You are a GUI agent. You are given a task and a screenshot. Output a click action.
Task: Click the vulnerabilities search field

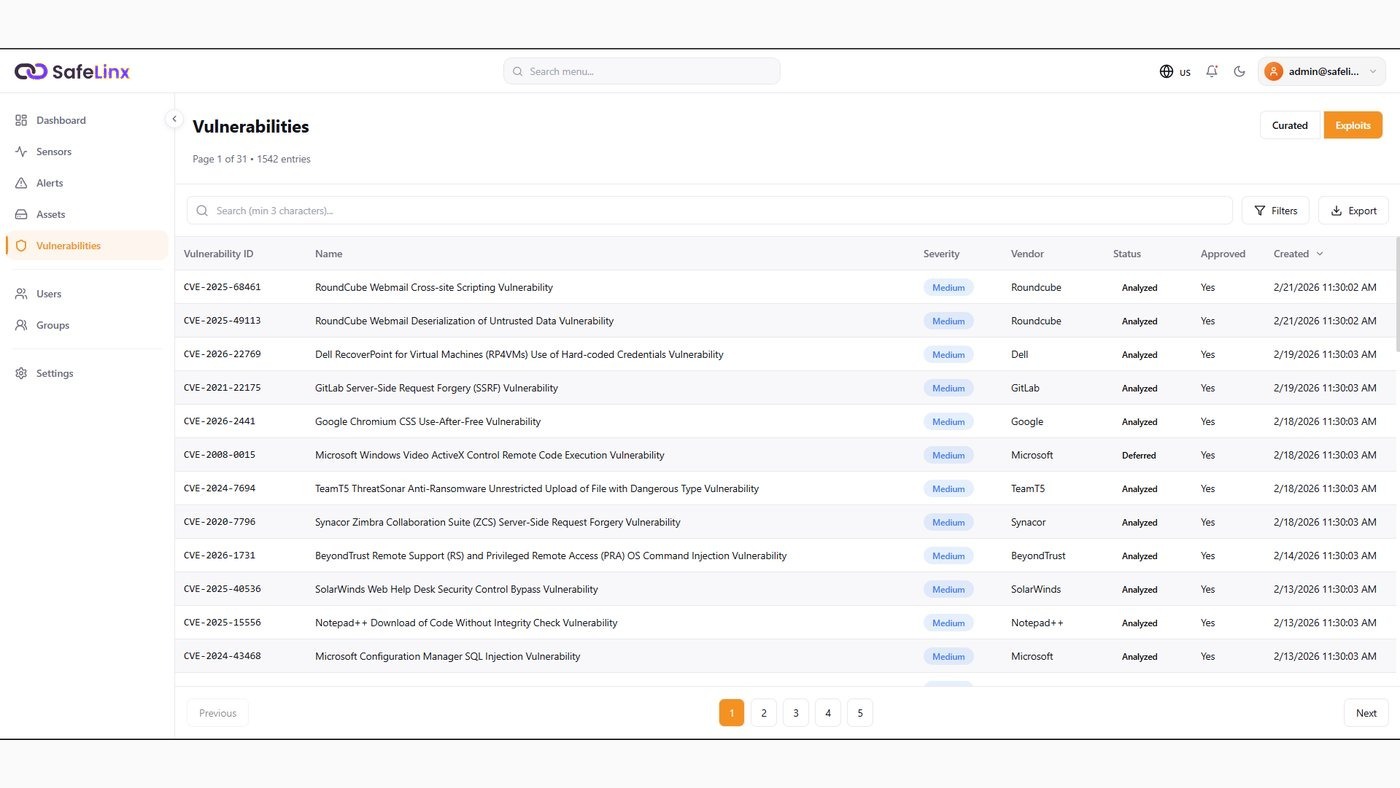coord(709,210)
